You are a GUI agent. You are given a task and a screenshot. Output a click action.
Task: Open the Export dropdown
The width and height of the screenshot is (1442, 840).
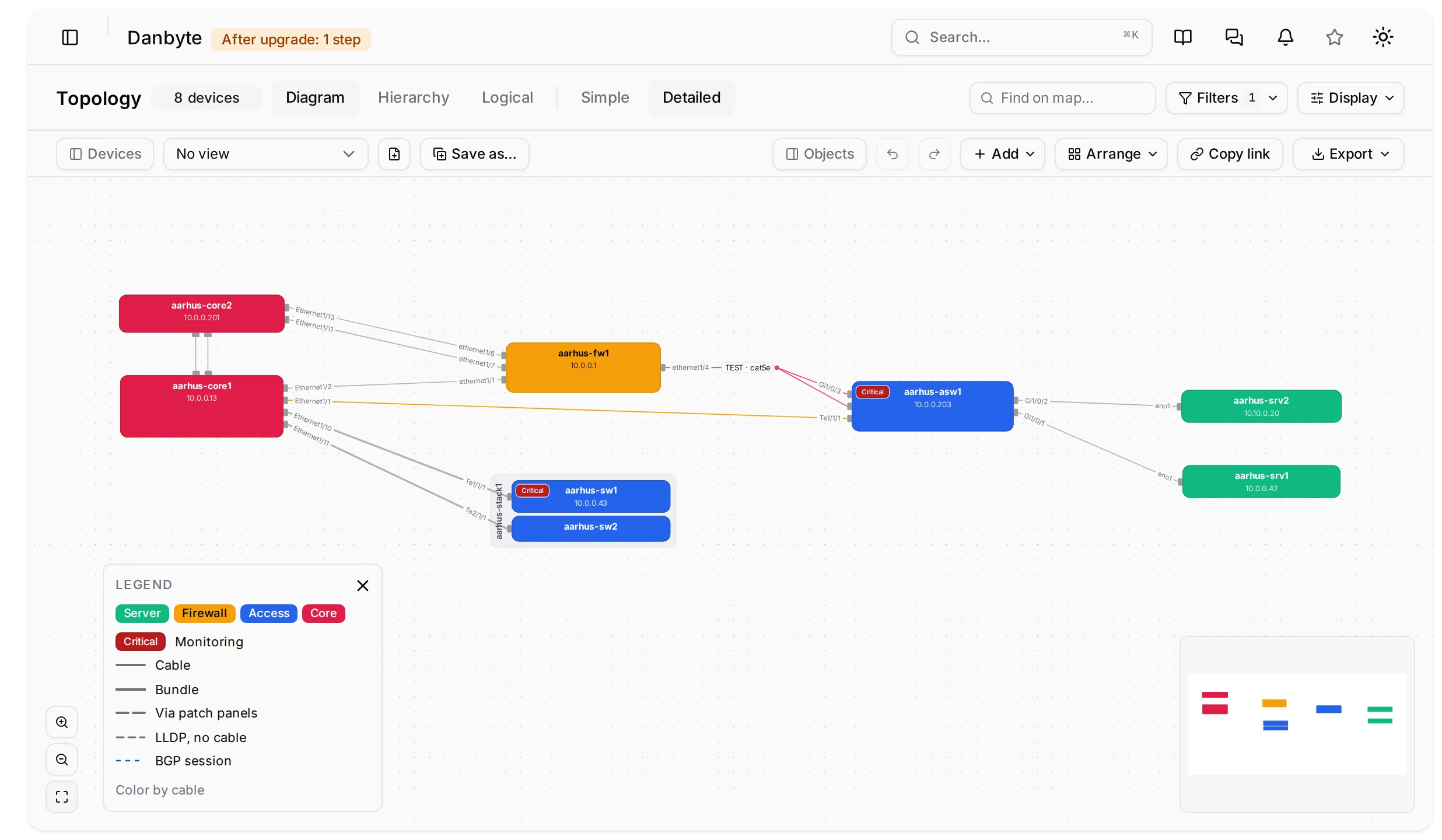click(x=1349, y=154)
